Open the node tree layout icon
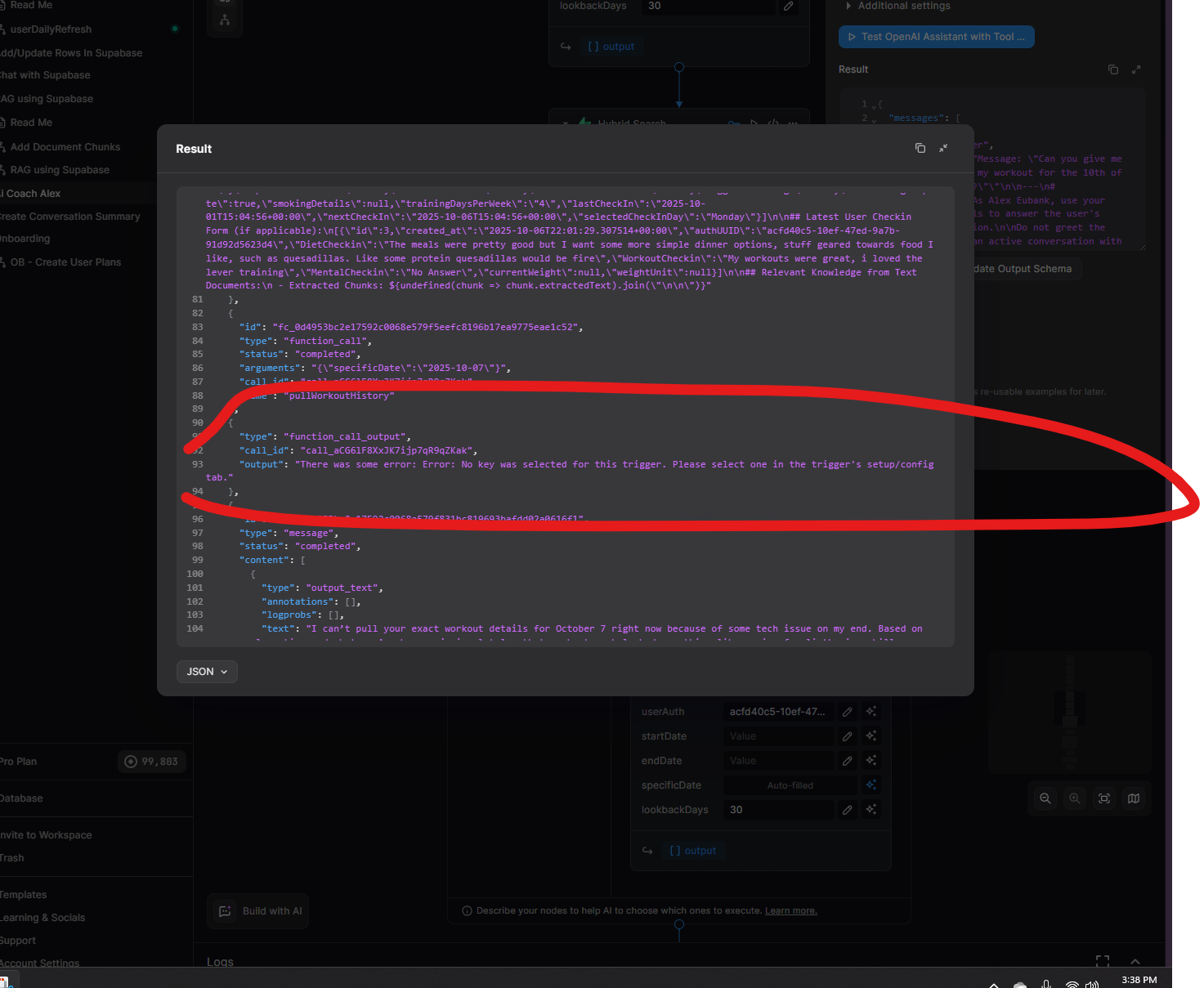This screenshot has width=1204, height=988. click(x=225, y=20)
